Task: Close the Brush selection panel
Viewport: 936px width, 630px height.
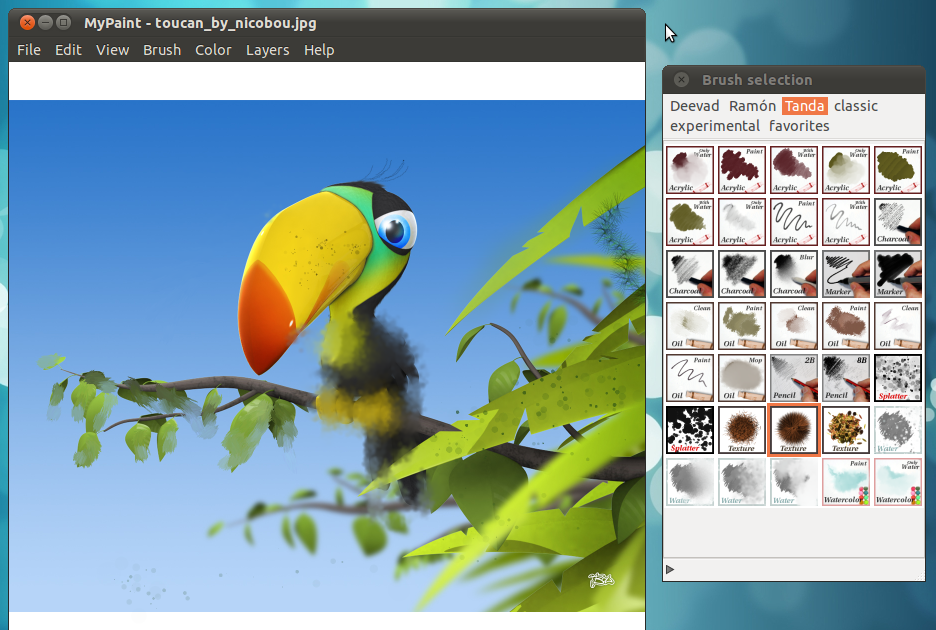Action: [681, 79]
